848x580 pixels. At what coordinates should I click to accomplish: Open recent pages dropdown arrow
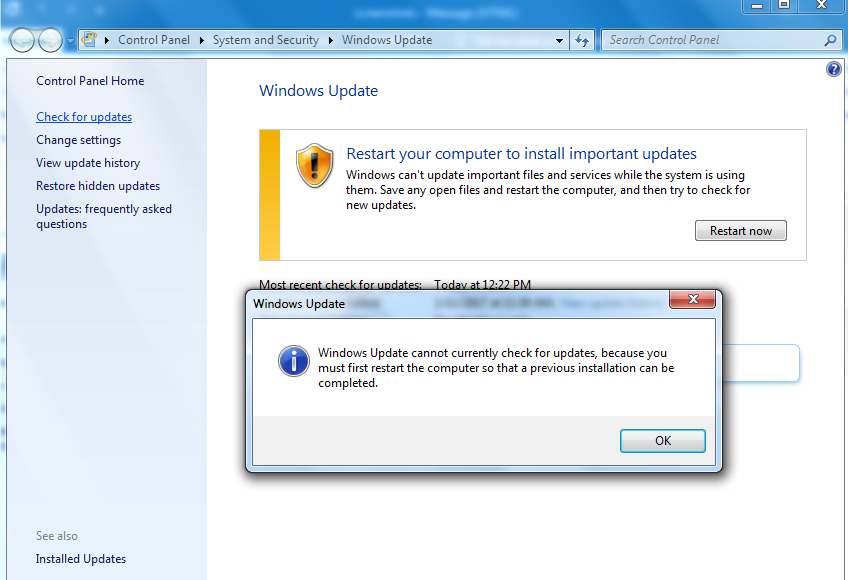(x=70, y=41)
